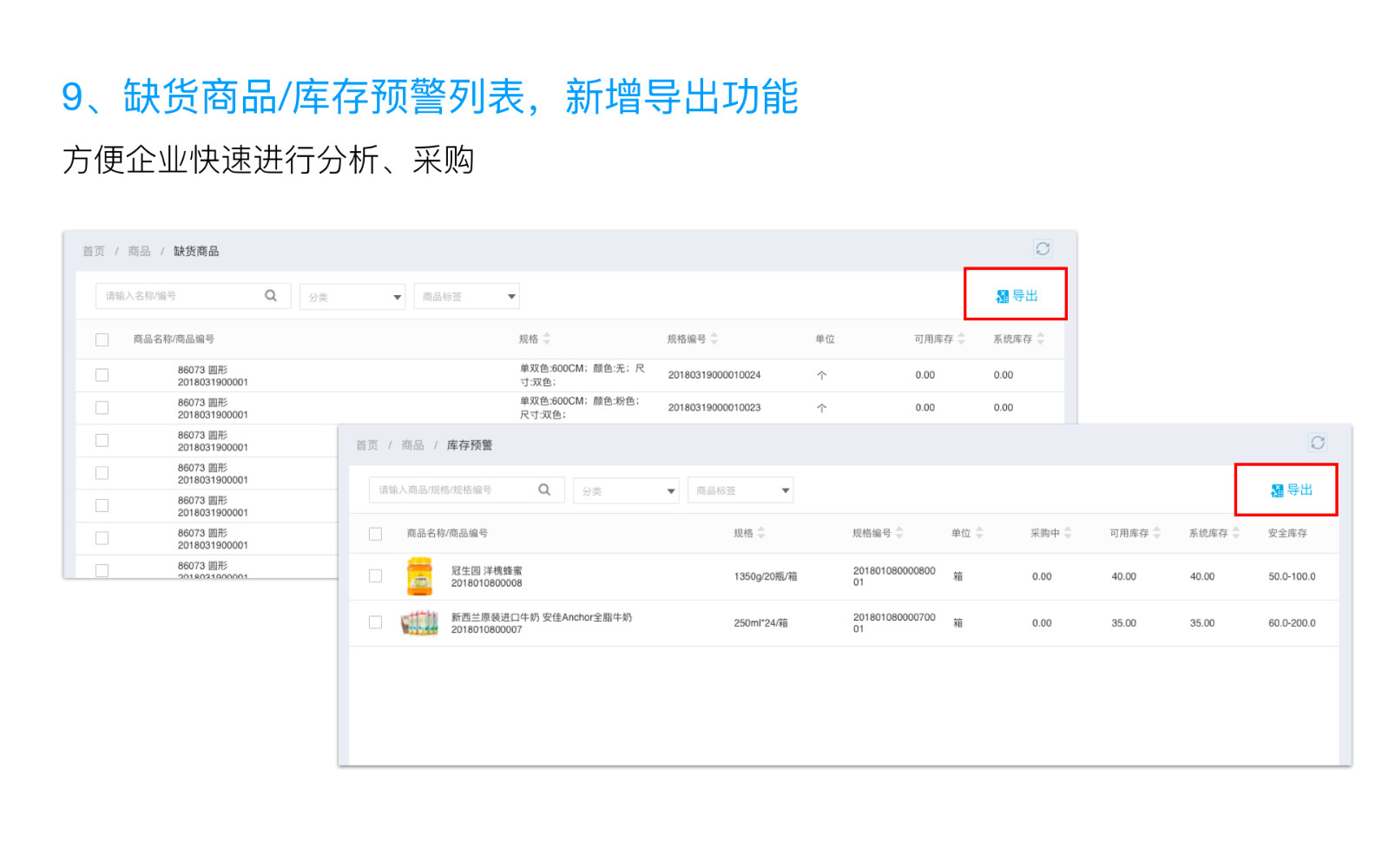Check the 新西兰原装进口牛奶 row checkbox

pos(376,622)
